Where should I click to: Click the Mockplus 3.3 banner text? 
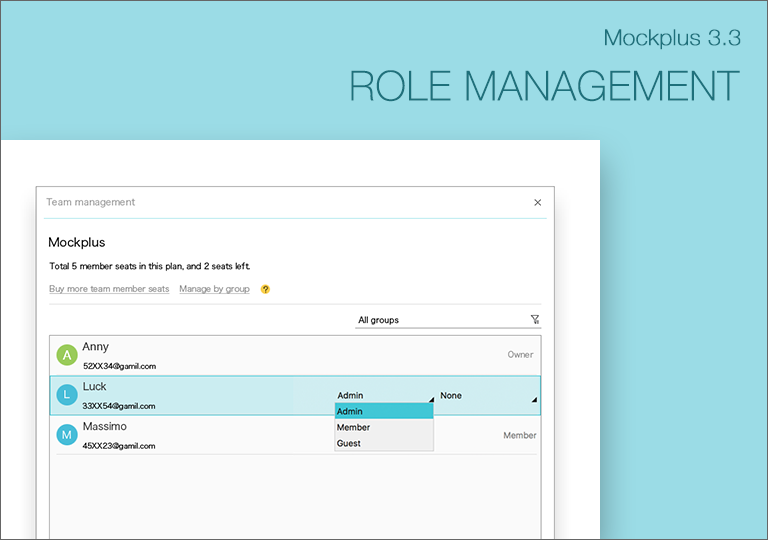pos(672,38)
